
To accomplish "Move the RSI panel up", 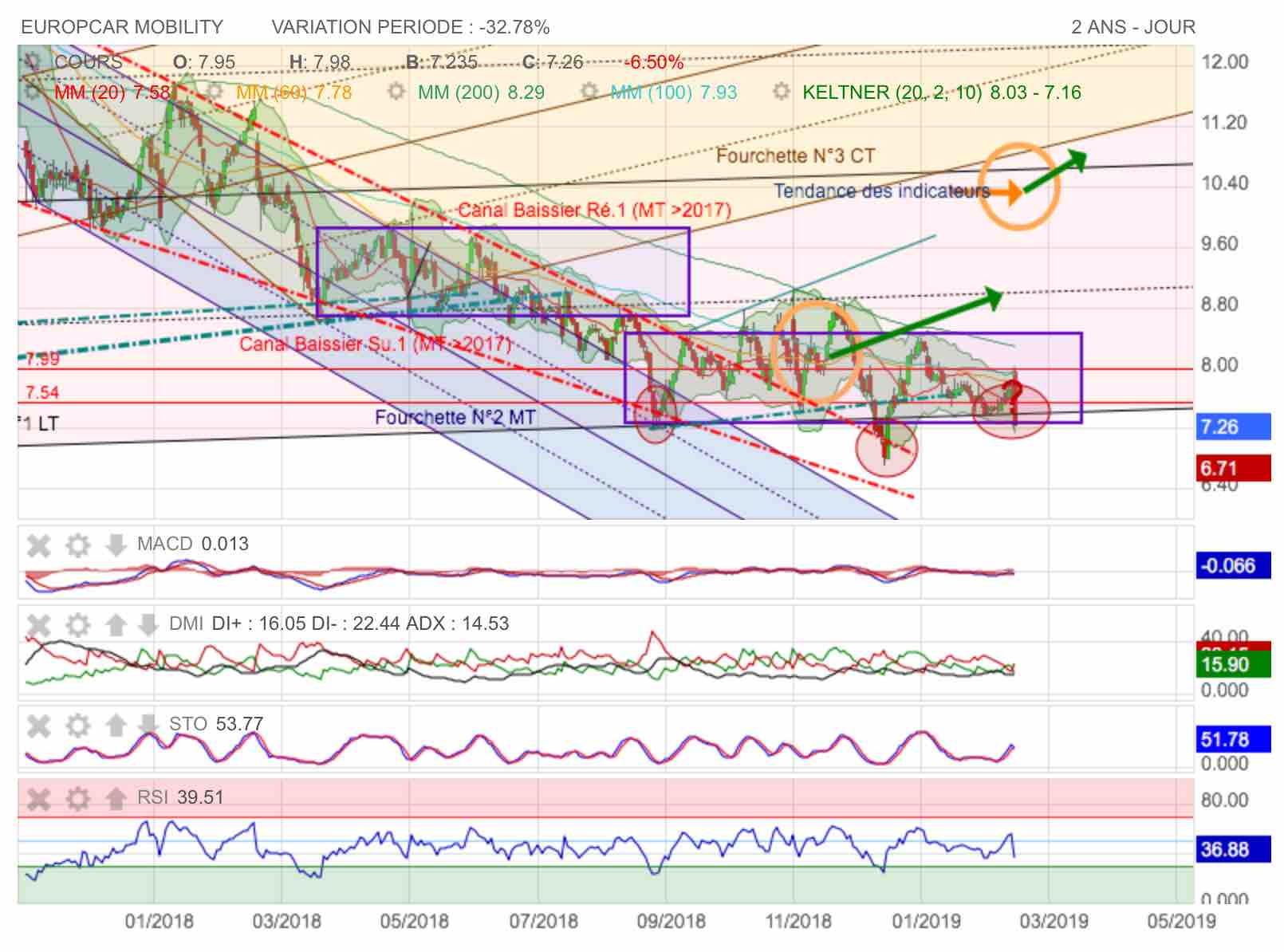I will coord(116,798).
